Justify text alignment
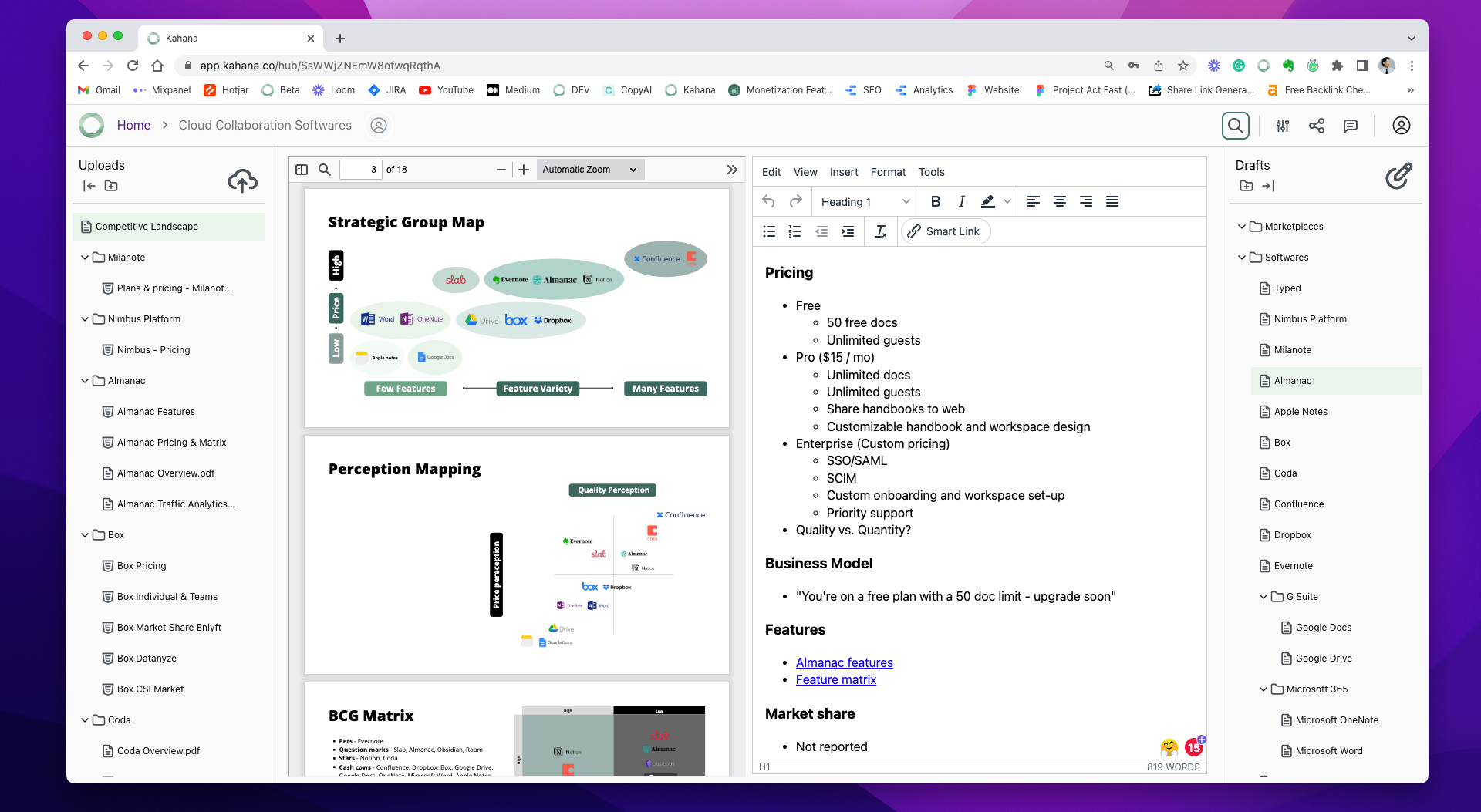Screen dimensions: 1481x812 (x=1112, y=201)
